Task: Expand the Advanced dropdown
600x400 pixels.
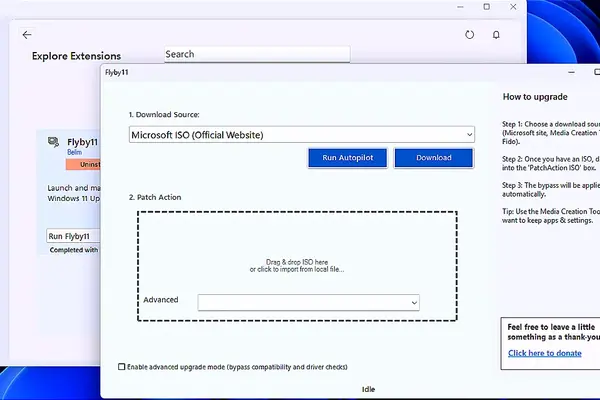Action: click(x=308, y=302)
